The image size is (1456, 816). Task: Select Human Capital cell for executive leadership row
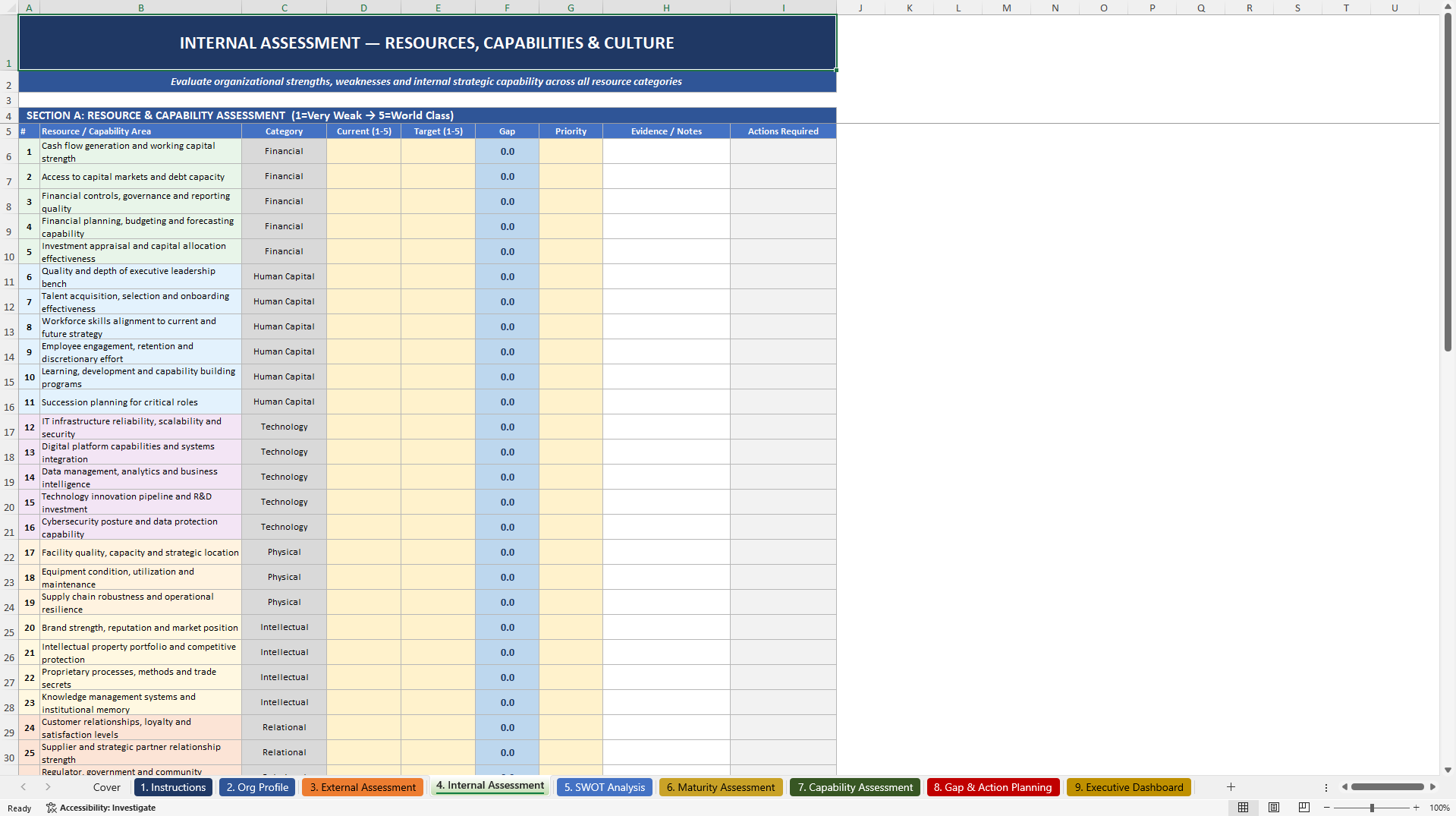(x=284, y=276)
